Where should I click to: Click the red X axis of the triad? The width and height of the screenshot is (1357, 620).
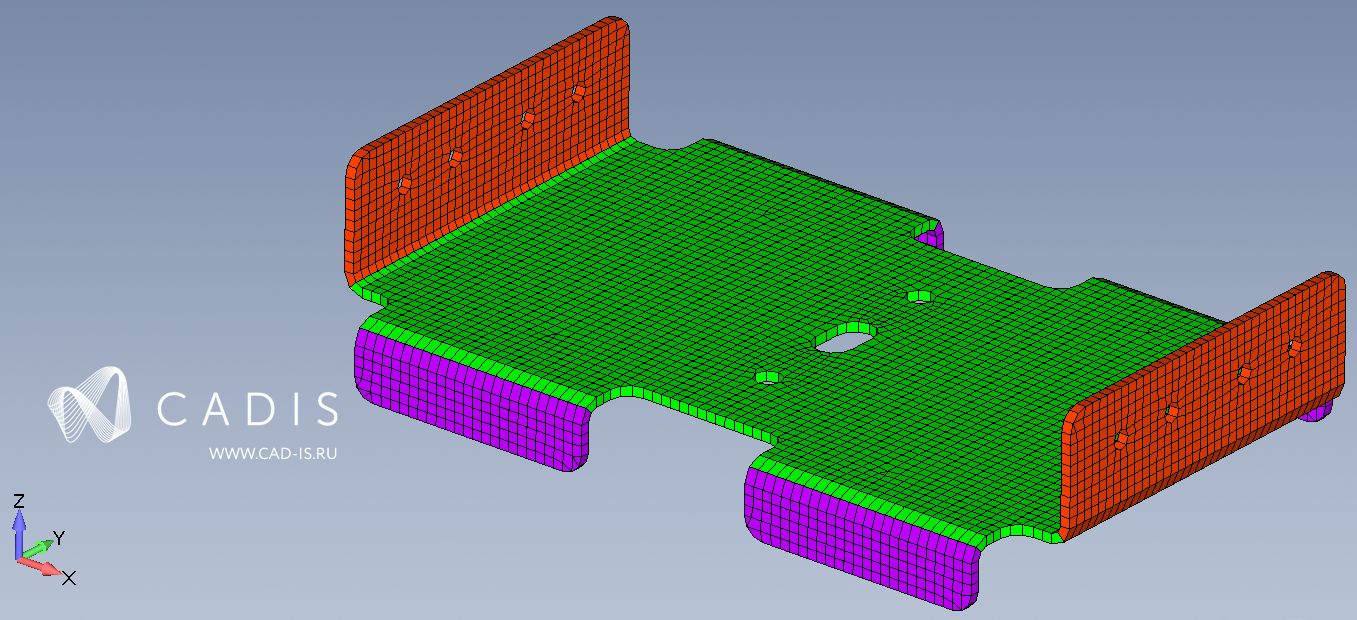point(42,568)
